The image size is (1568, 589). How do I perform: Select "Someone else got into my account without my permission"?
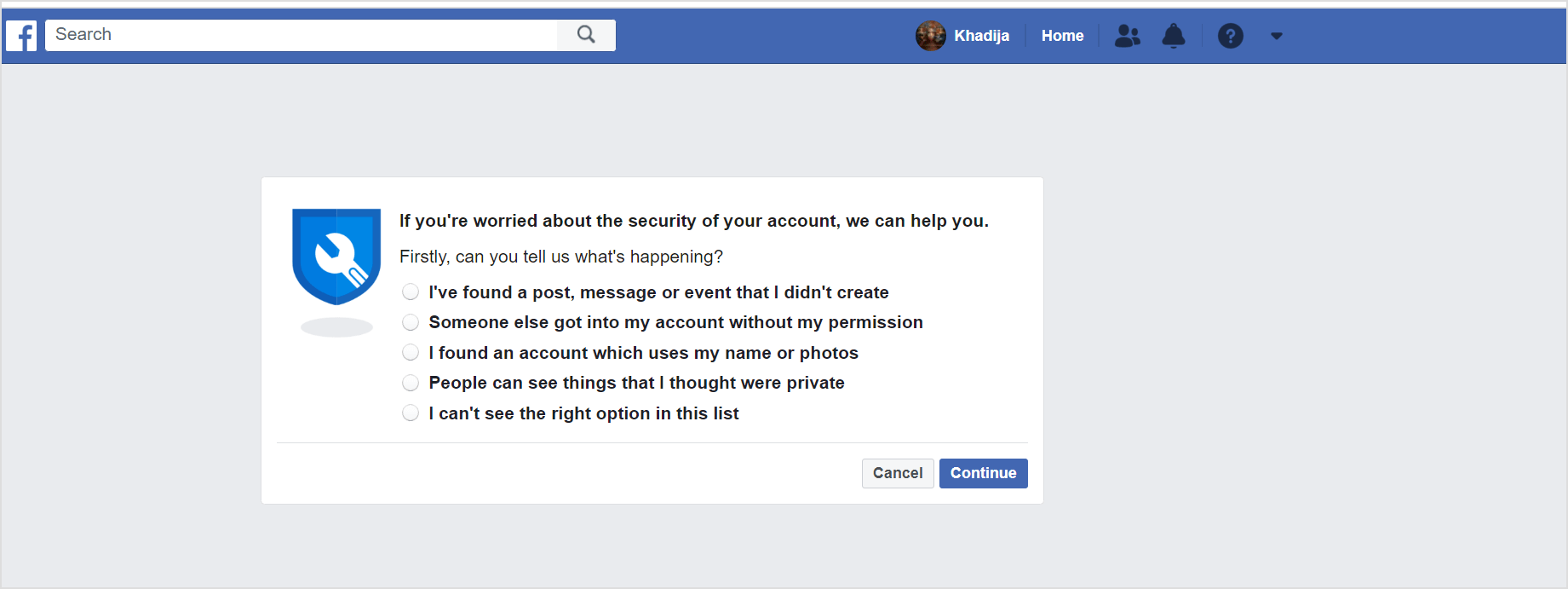coord(411,322)
